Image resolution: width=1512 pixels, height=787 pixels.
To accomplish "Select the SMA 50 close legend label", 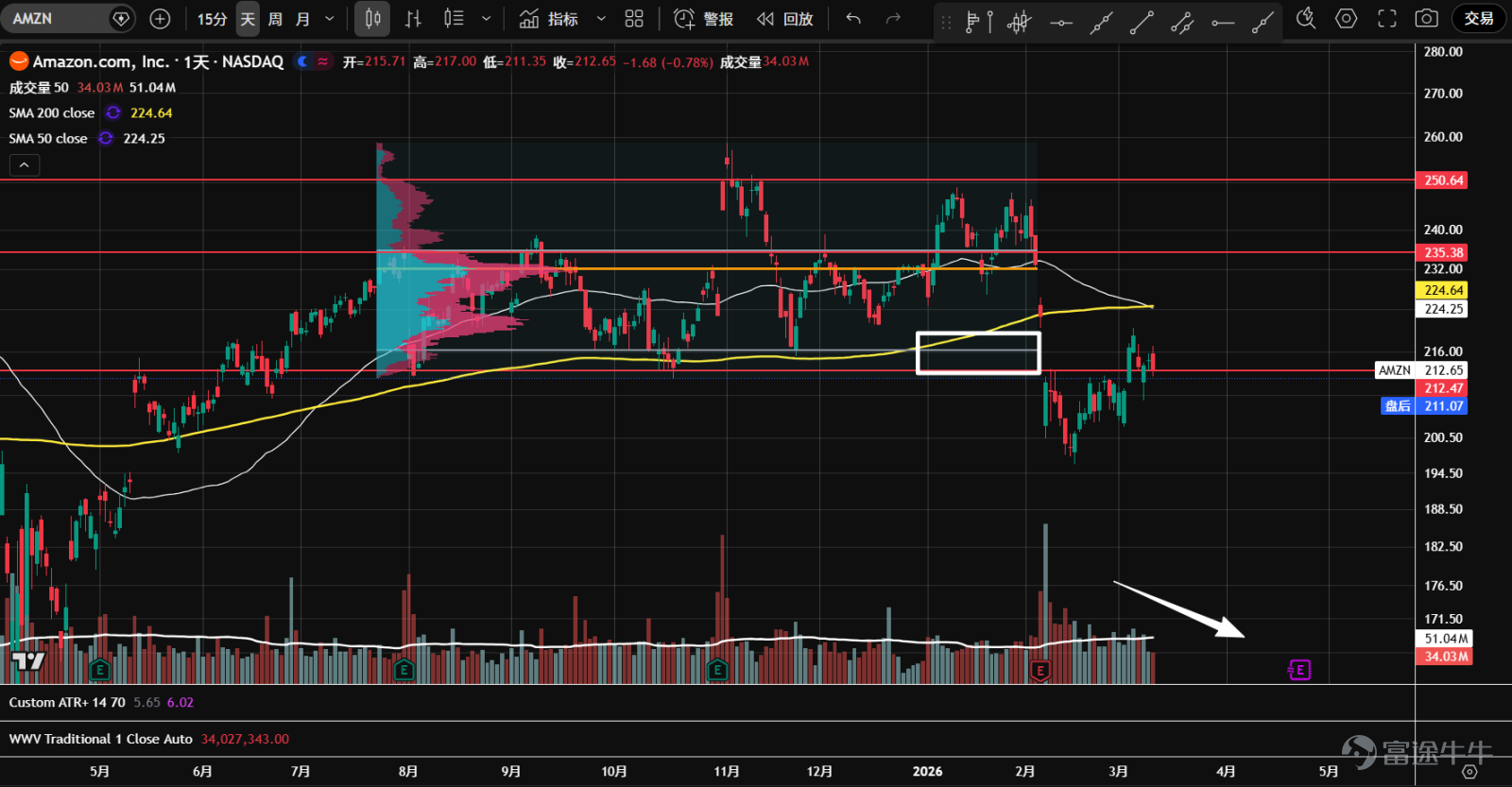I will coord(48,138).
